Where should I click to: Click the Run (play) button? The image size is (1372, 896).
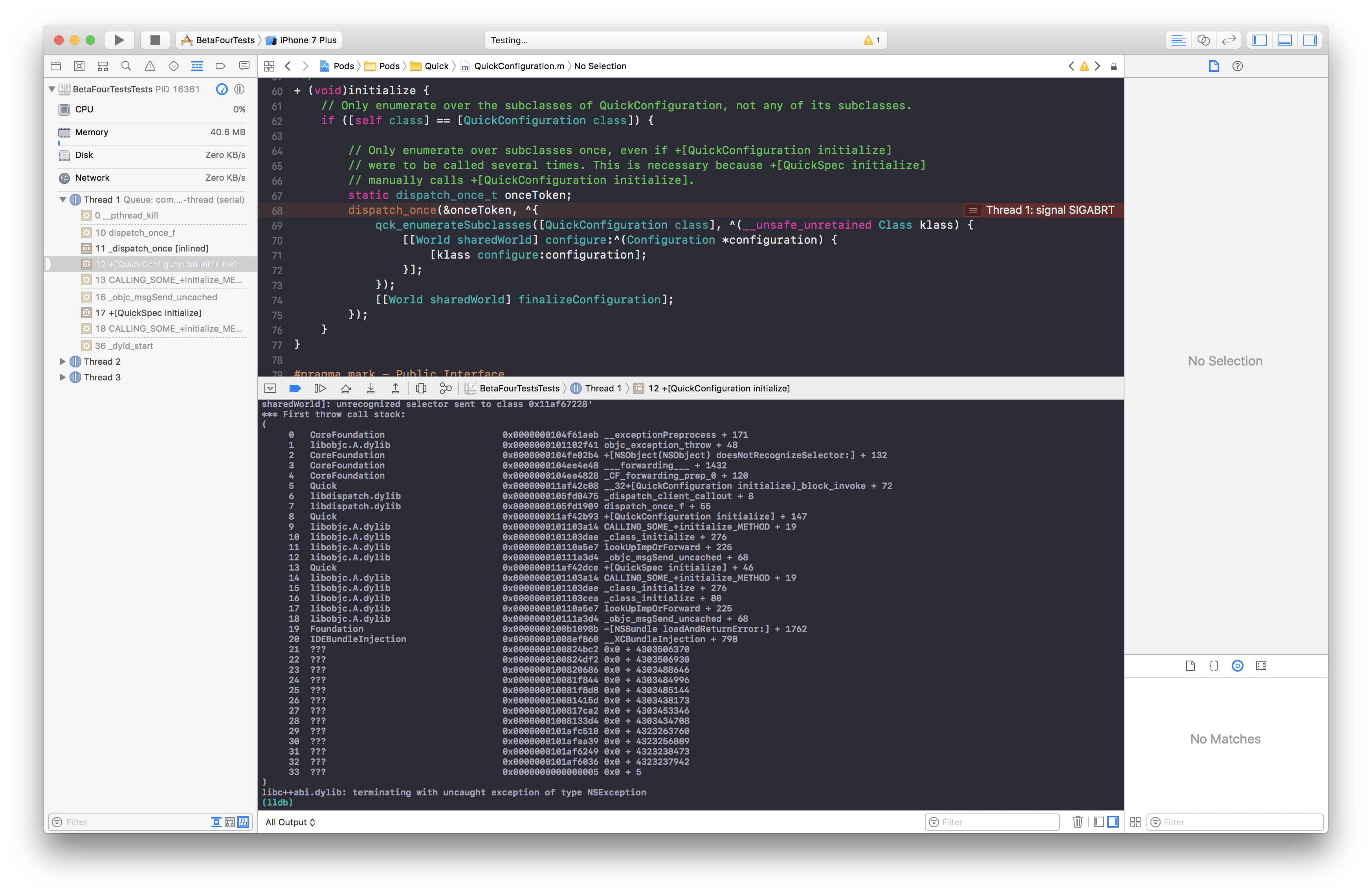pos(119,40)
